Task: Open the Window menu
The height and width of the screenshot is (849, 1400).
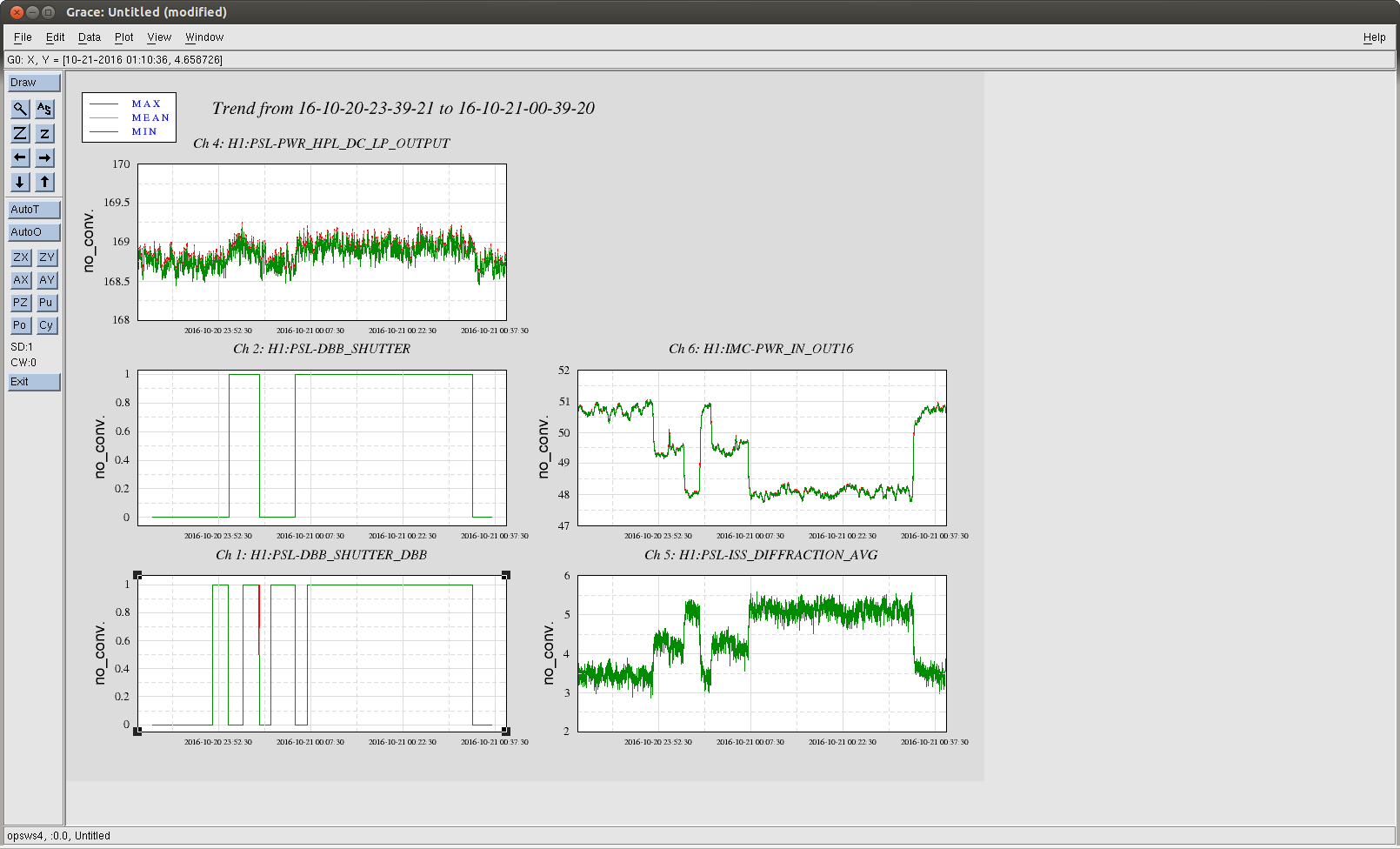Action: pos(204,37)
